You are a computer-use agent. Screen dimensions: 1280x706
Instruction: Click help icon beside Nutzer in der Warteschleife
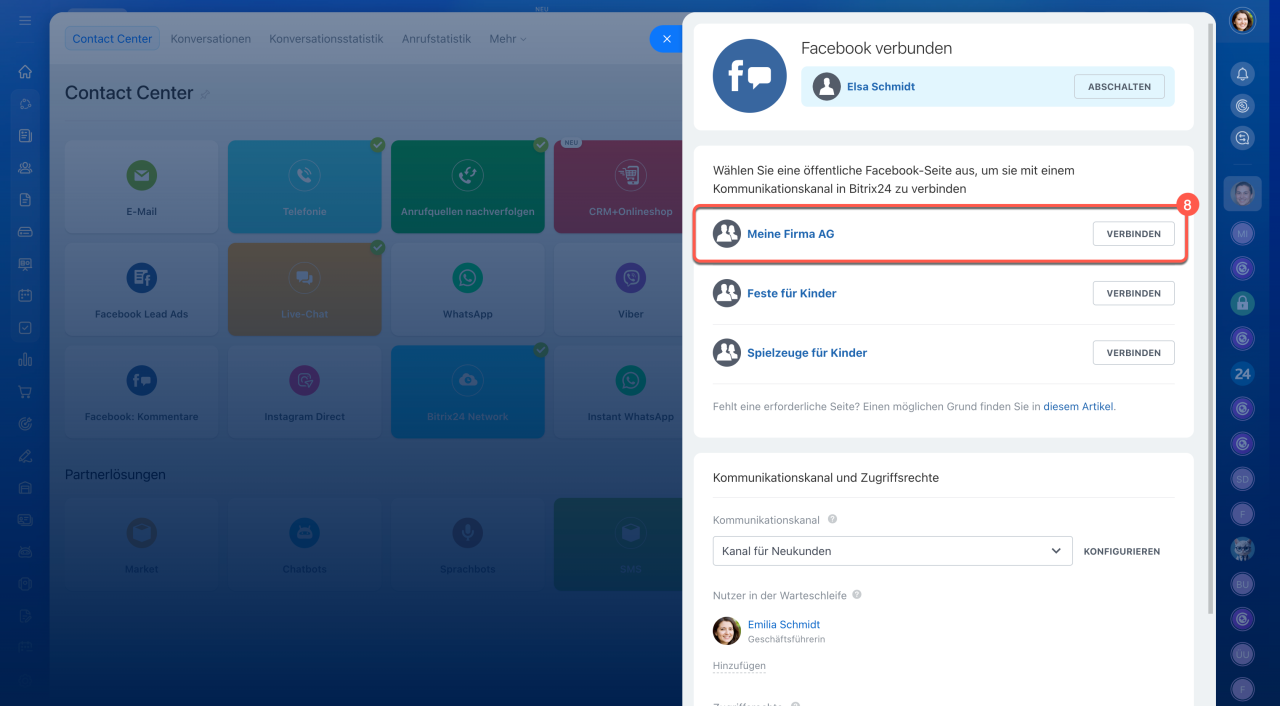coord(857,595)
